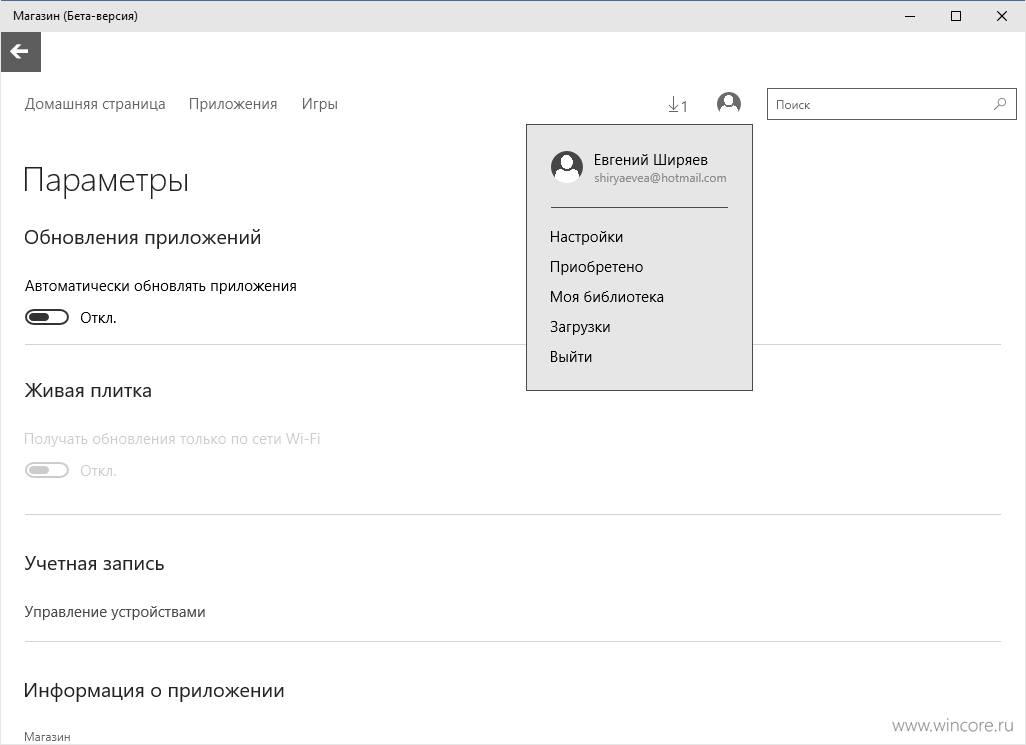
Task: Click Учетная запись section heading
Action: [94, 564]
